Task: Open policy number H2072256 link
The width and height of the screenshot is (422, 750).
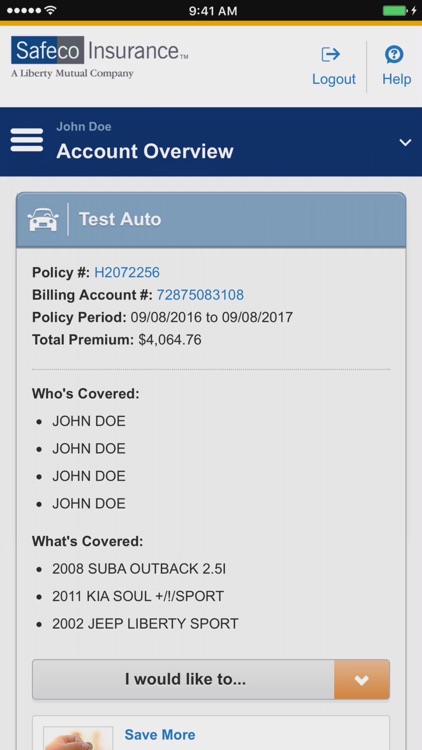Action: point(127,273)
